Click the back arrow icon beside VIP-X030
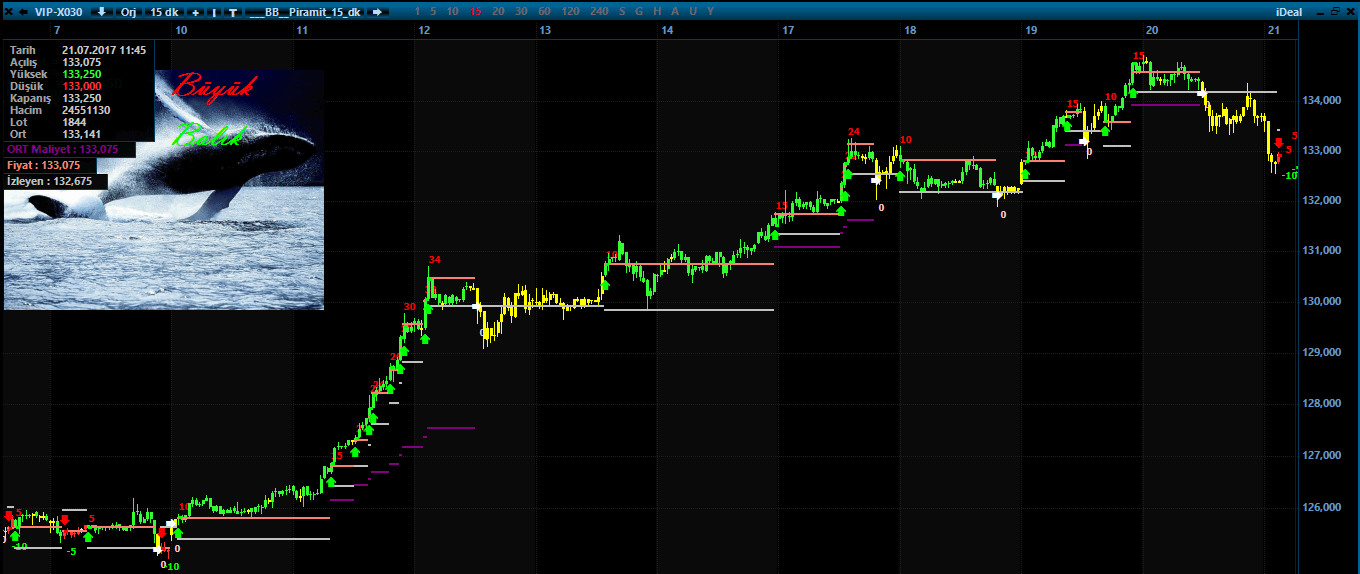The height and width of the screenshot is (574, 1360). click(x=22, y=11)
